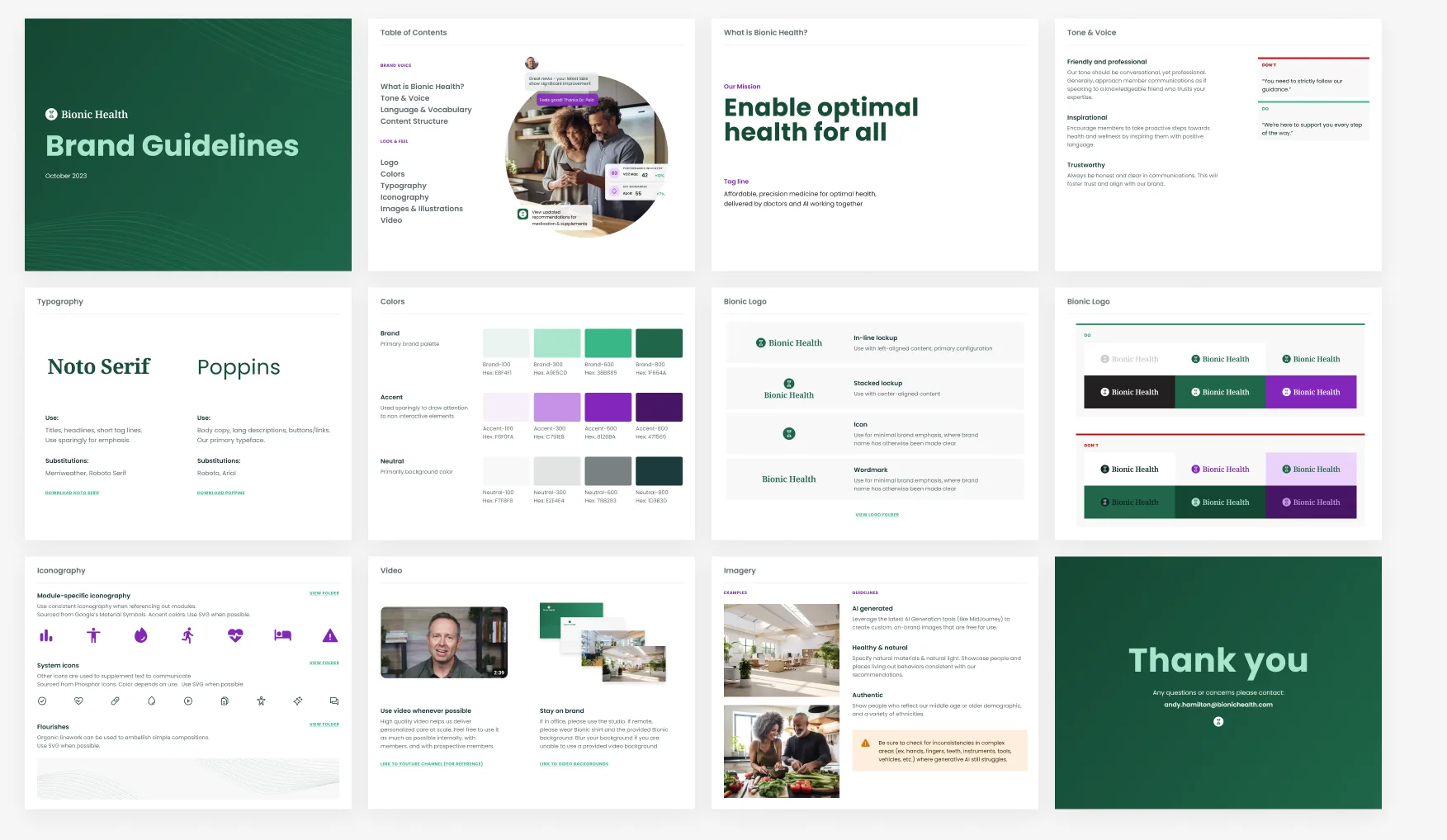Pick the Neutral-300 light gray swatch

557,471
